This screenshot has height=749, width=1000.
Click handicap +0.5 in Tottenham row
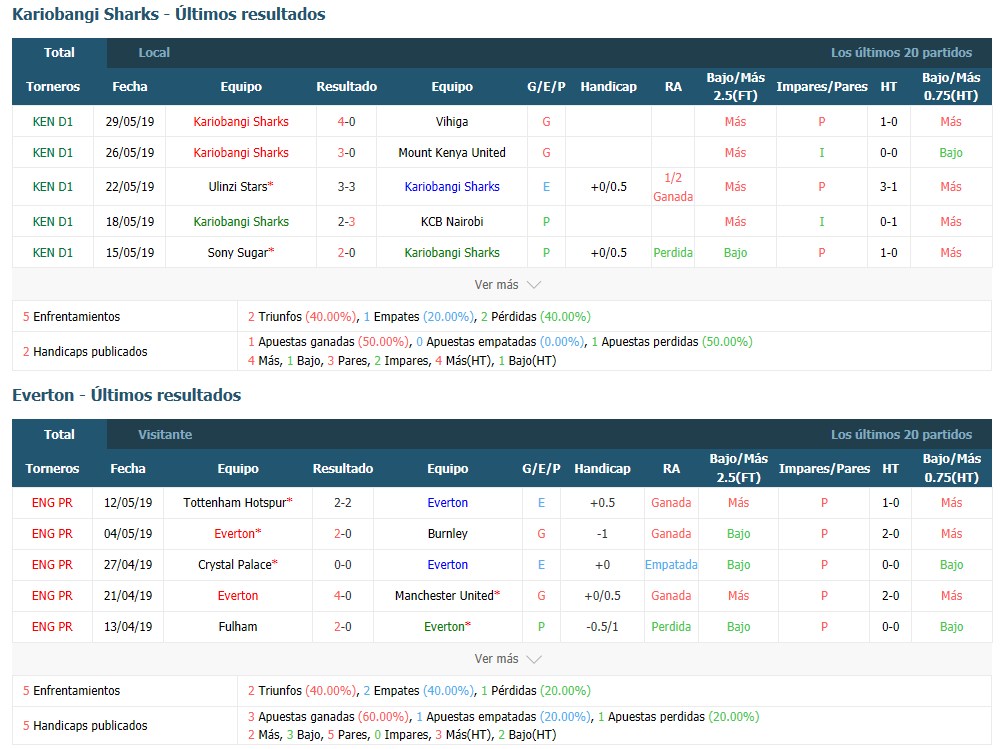[602, 503]
